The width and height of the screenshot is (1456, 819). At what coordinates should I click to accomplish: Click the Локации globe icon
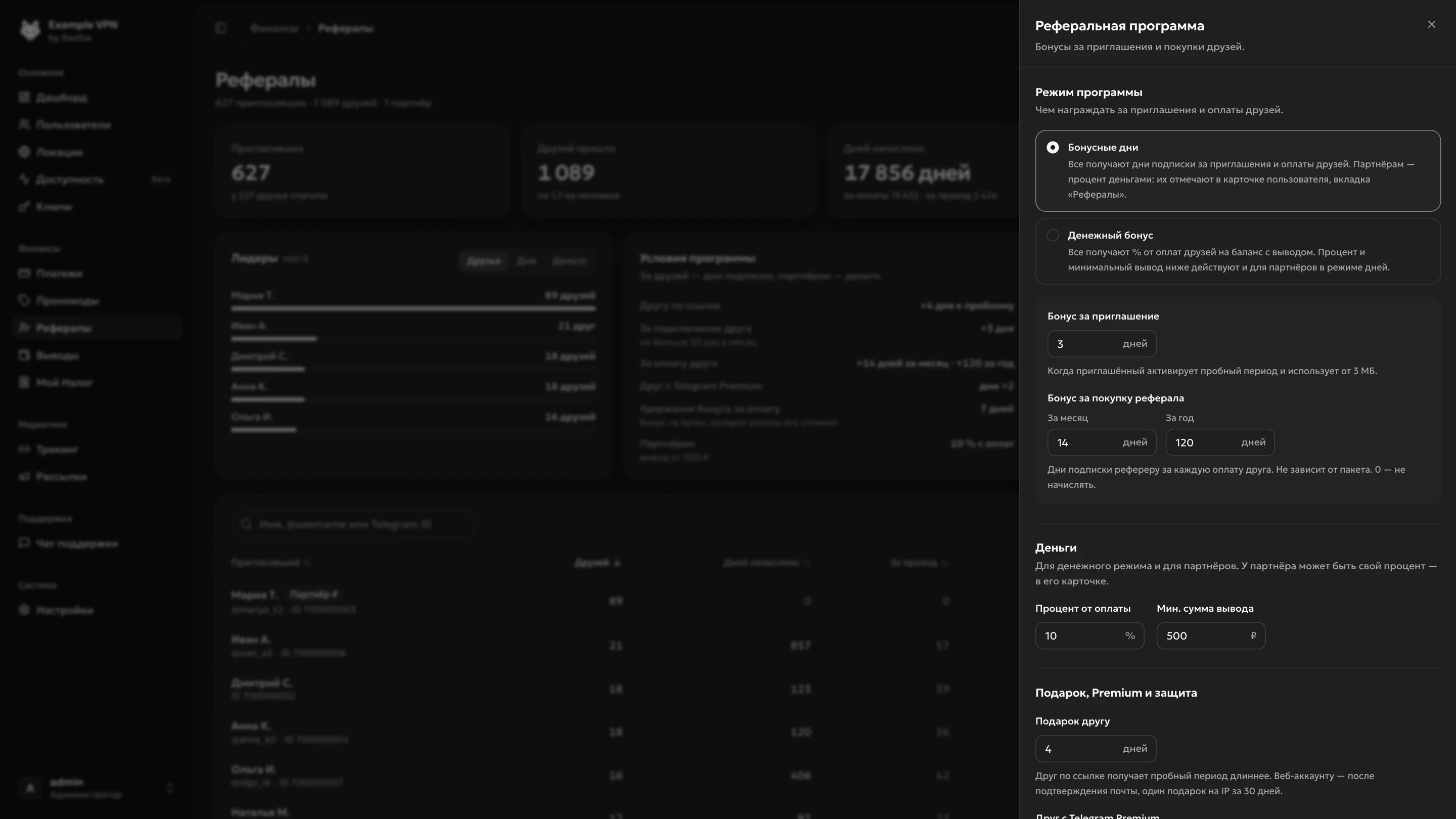24,152
